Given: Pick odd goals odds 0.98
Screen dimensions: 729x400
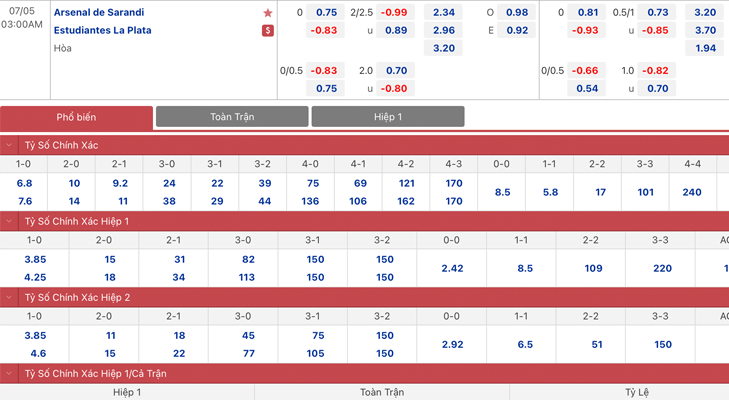Looking at the screenshot, I should click(x=517, y=13).
